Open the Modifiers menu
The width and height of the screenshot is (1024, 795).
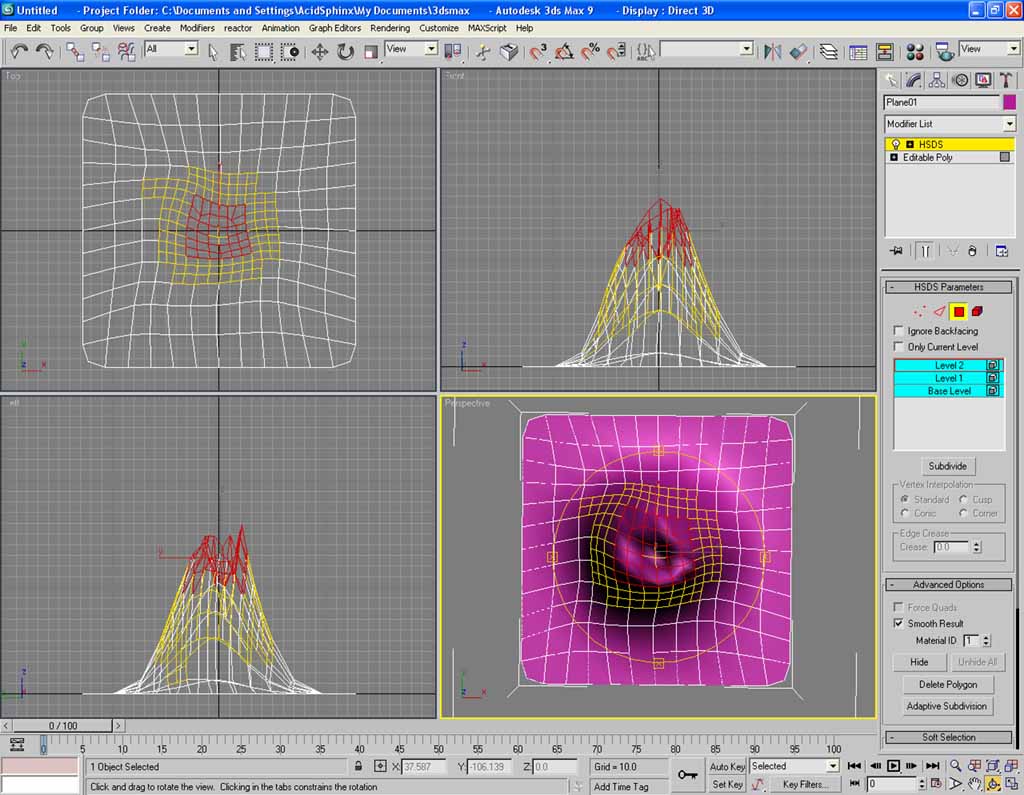click(x=197, y=28)
